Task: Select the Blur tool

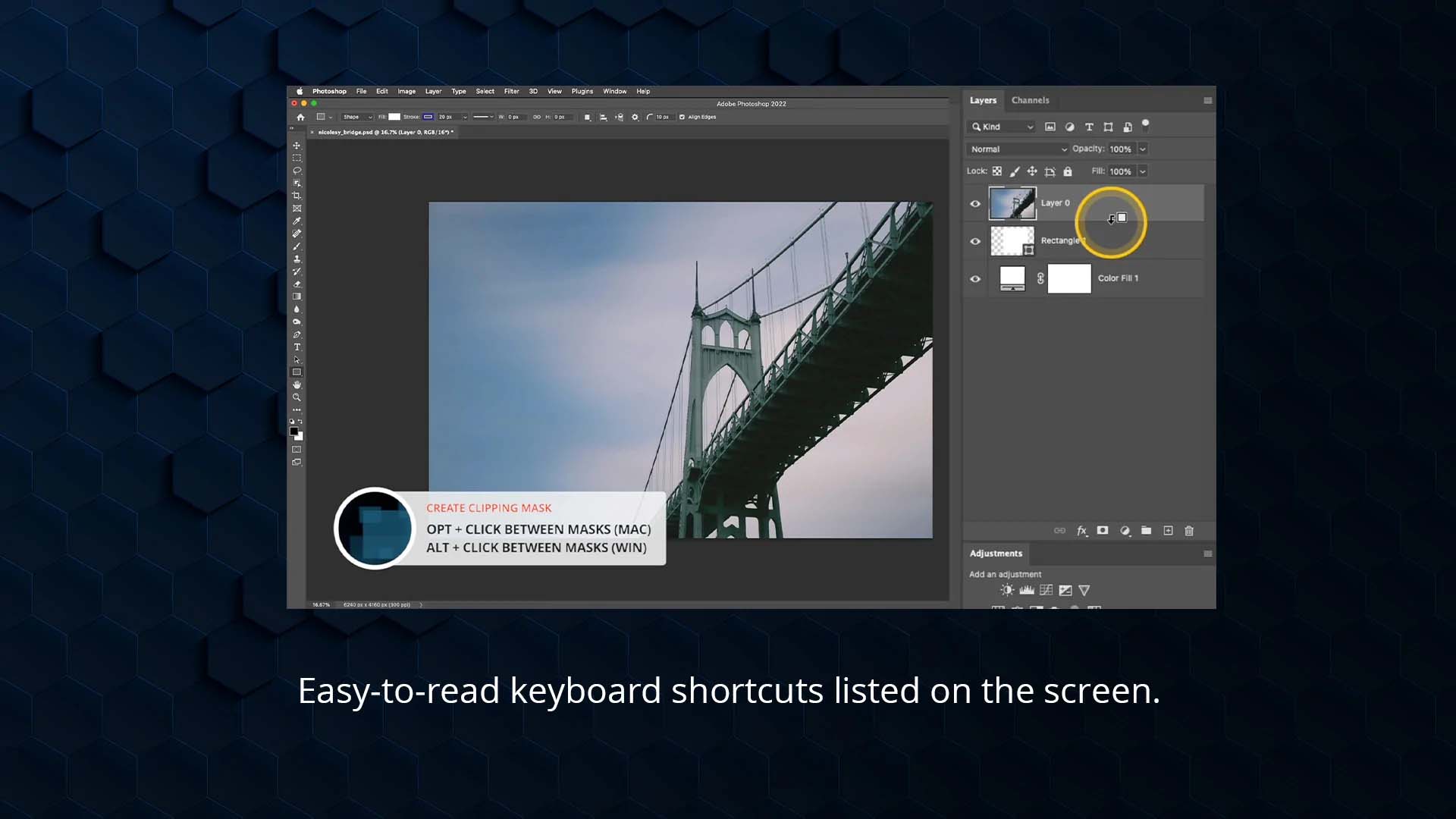Action: point(297,309)
